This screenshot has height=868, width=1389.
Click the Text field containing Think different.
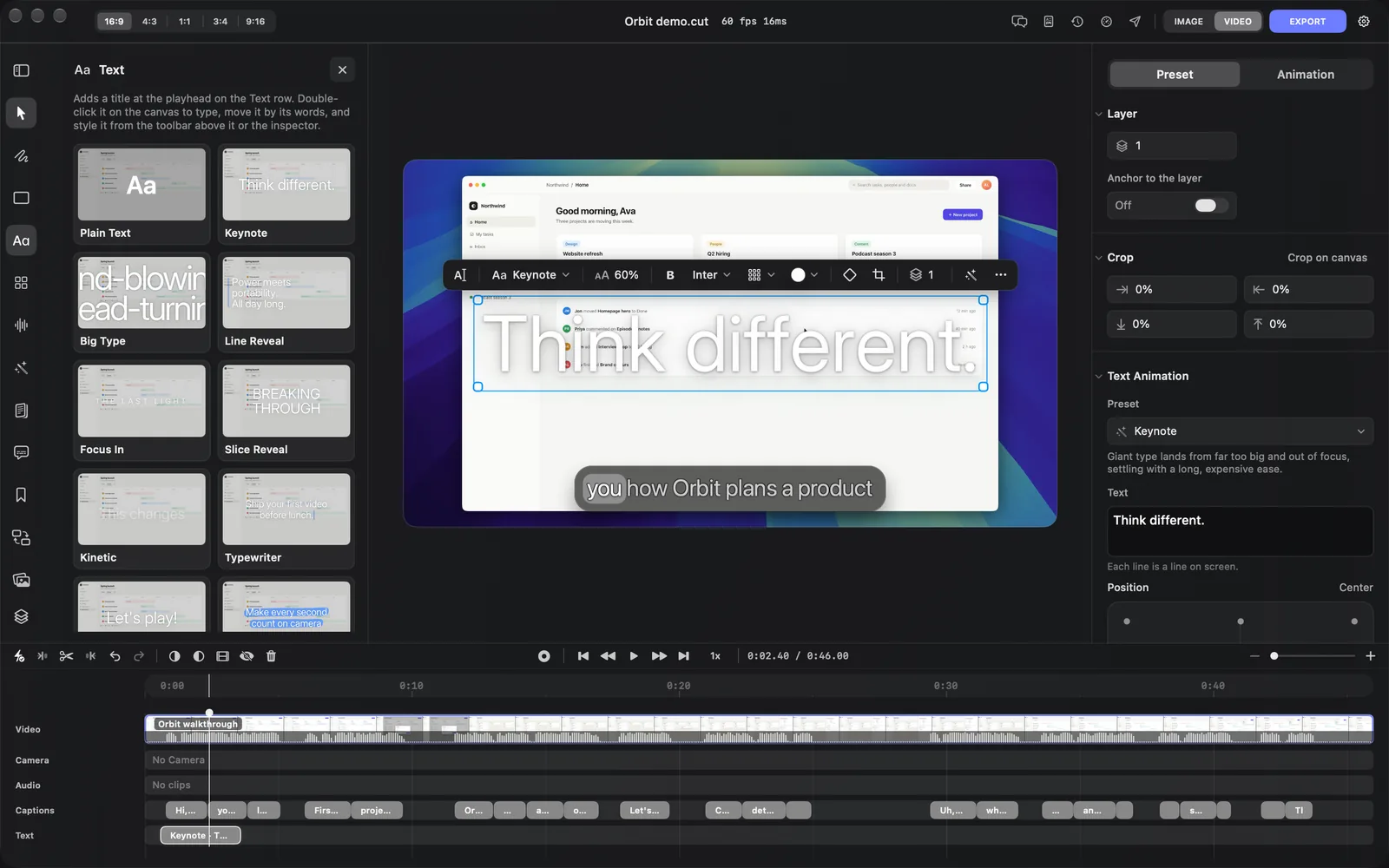click(x=1240, y=531)
